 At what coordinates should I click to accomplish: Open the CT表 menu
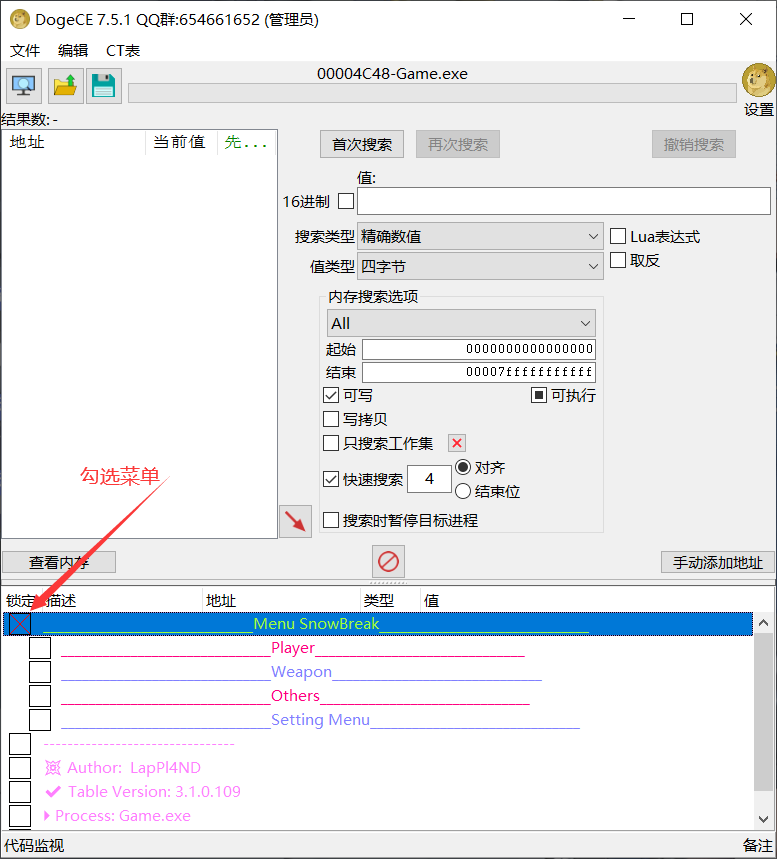click(123, 50)
